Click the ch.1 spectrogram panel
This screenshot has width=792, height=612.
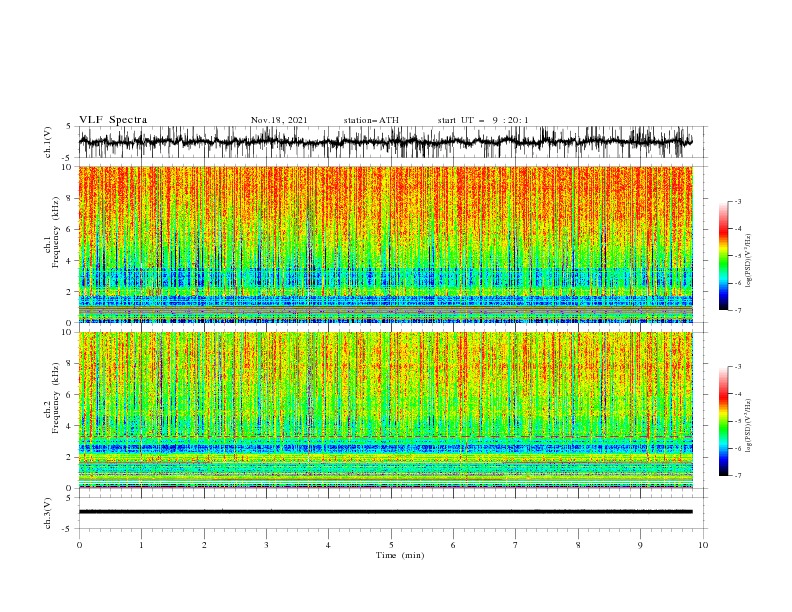tap(386, 244)
